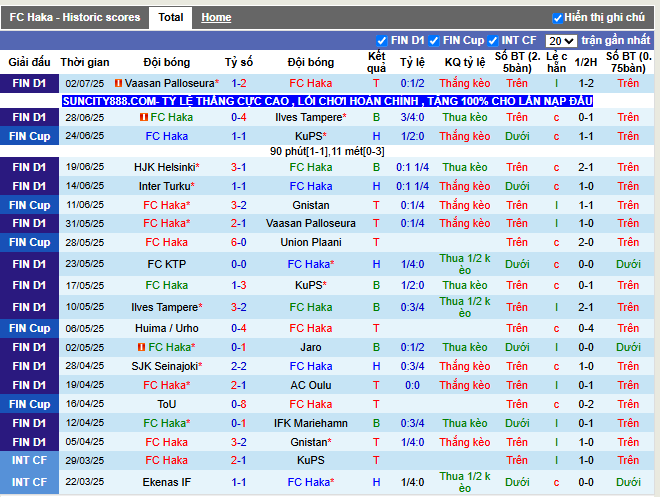The width and height of the screenshot is (660, 497).
Task: Open IFK Mariehamn team link
Action: pyautogui.click(x=311, y=423)
